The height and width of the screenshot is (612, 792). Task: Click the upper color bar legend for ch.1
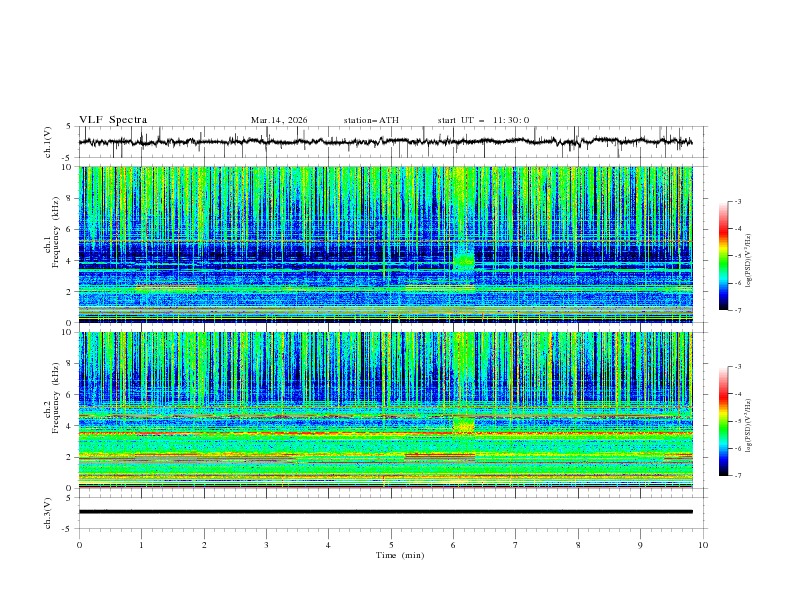723,256
